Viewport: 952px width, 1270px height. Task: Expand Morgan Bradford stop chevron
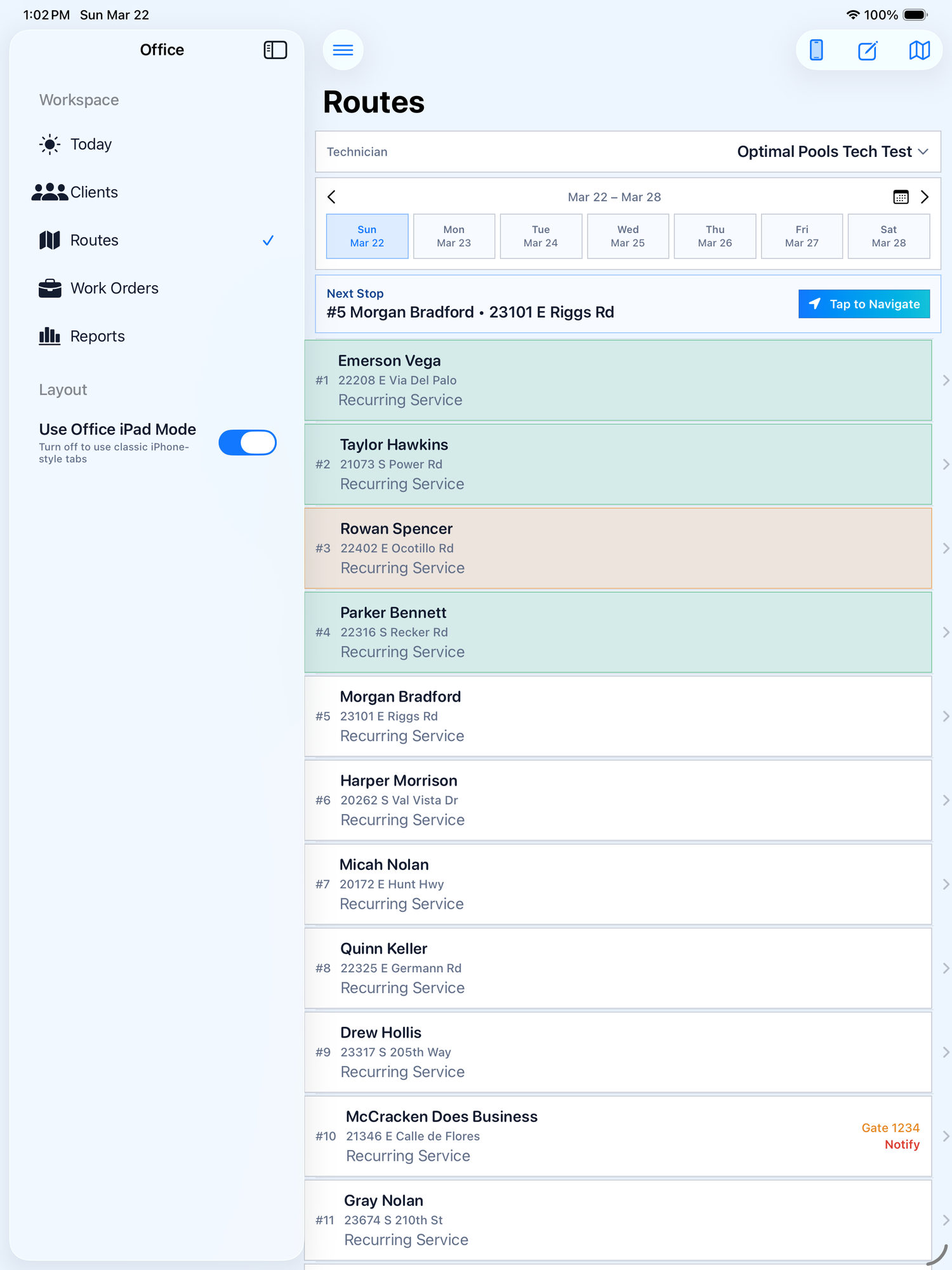(x=946, y=716)
